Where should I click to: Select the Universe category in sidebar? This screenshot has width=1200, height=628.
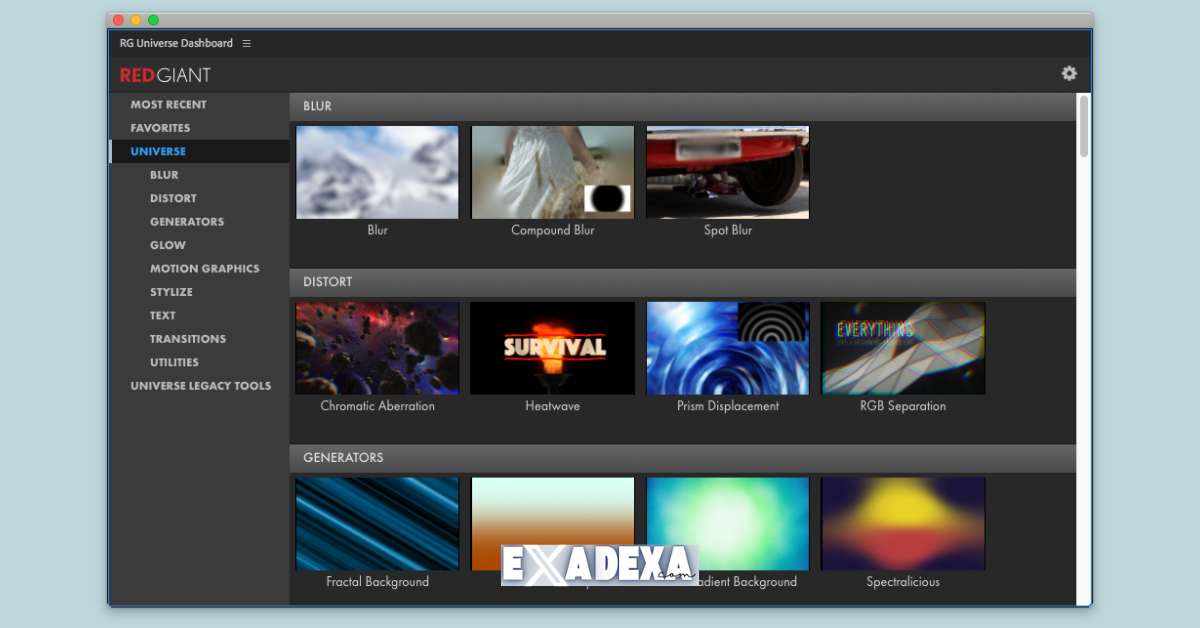(x=158, y=152)
